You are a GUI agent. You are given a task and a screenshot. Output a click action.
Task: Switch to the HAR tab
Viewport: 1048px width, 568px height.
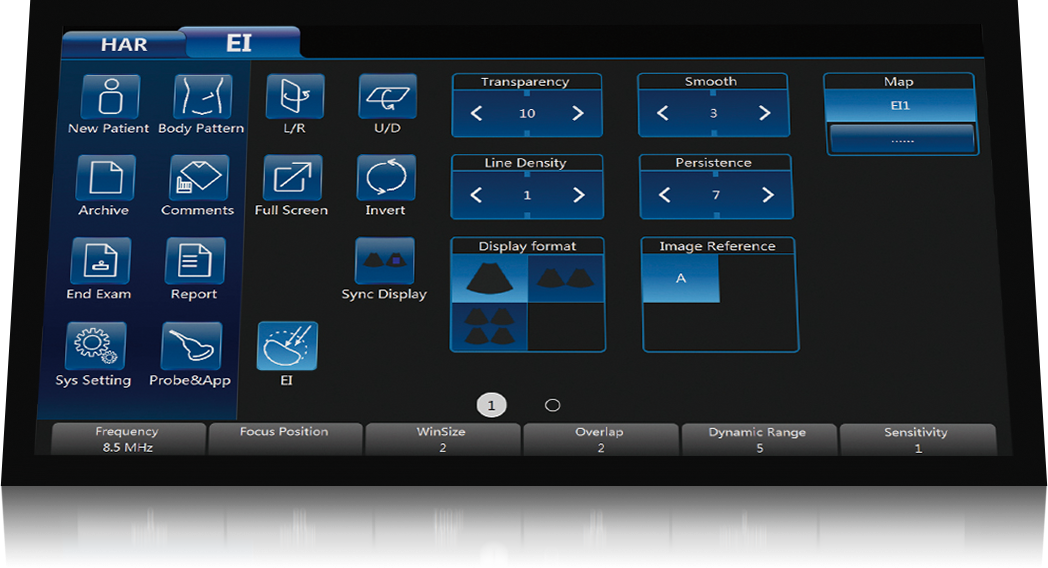[124, 45]
